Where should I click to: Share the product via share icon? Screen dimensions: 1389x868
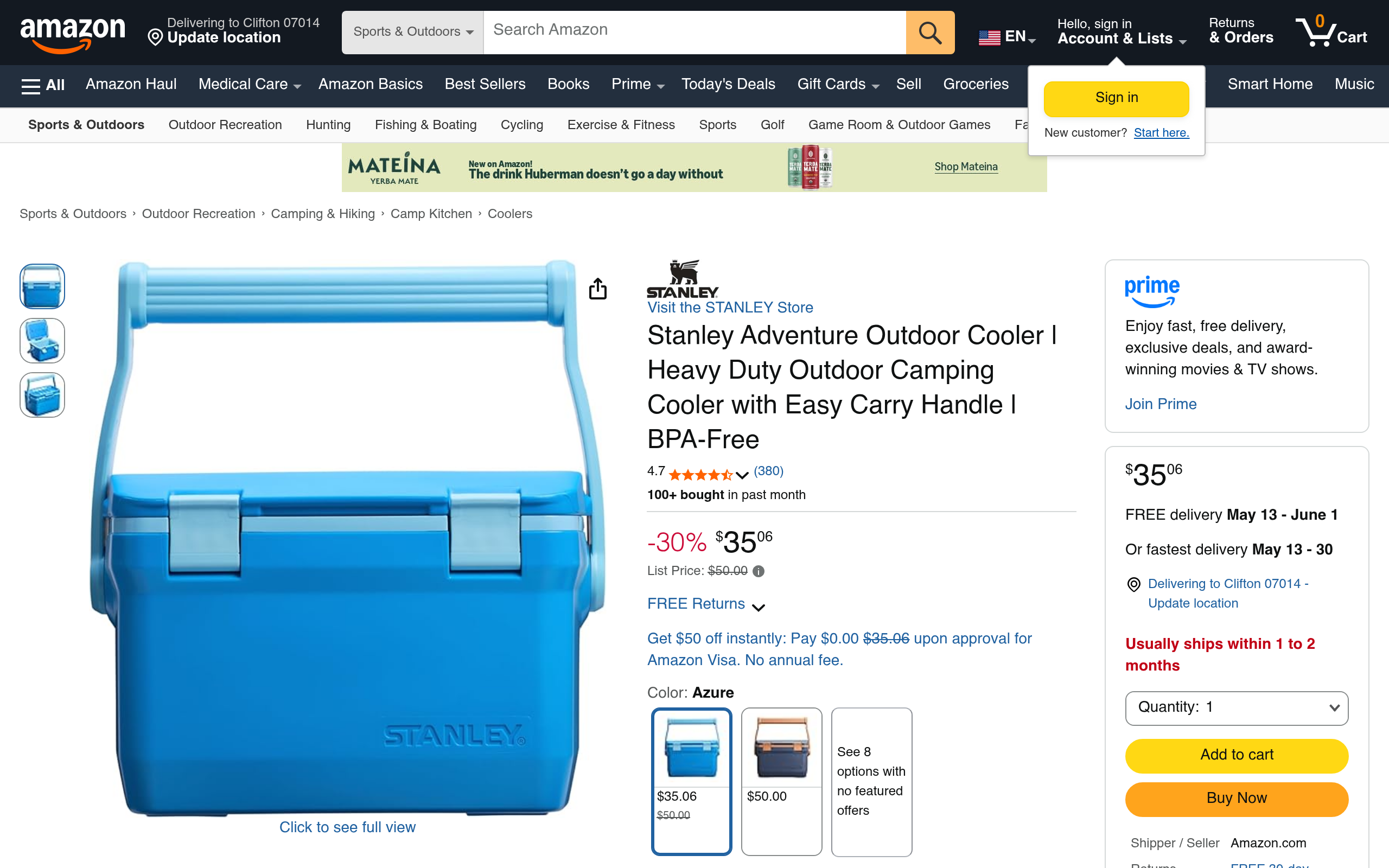[597, 289]
